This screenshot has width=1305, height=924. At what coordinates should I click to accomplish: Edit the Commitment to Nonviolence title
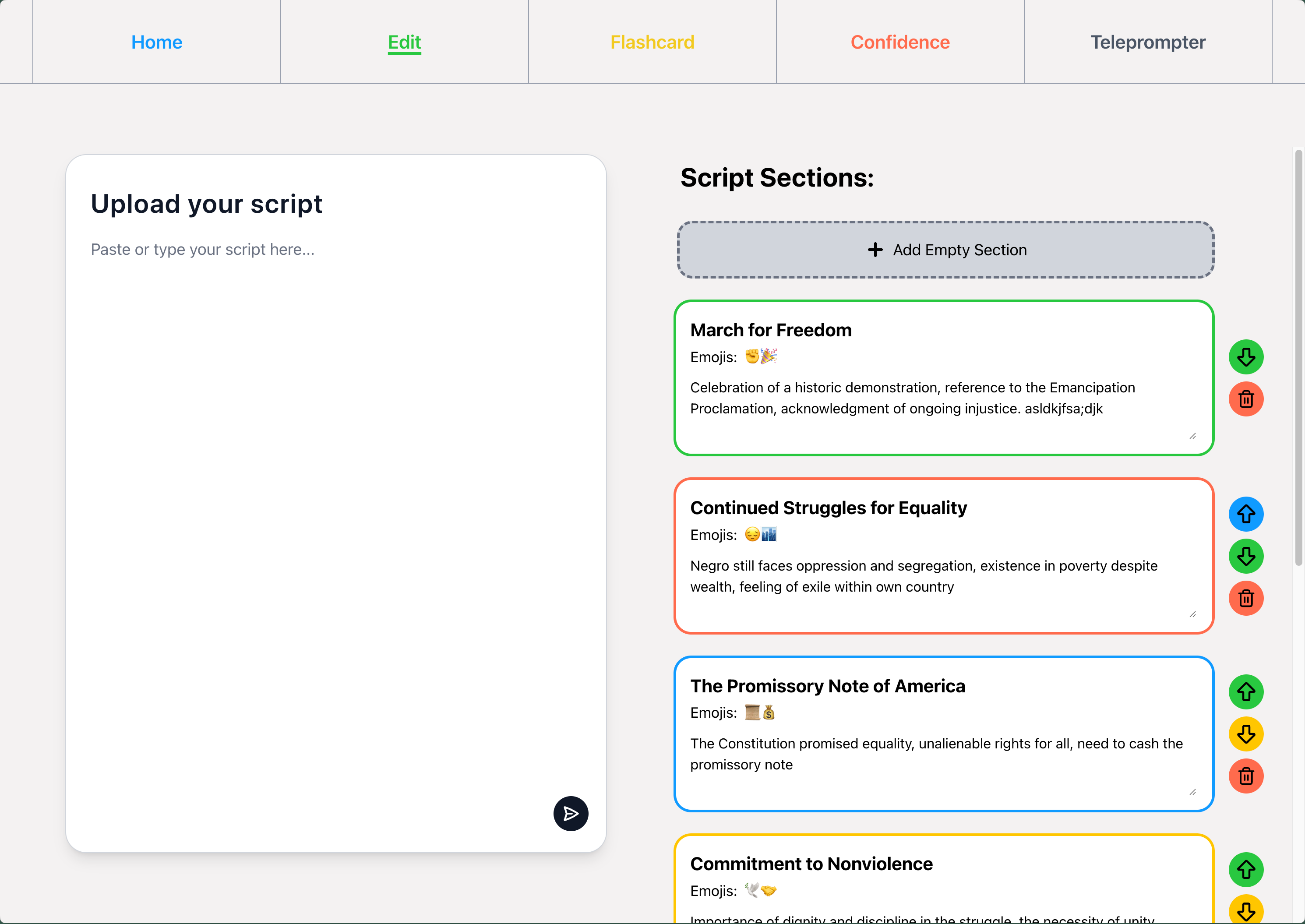pos(811,864)
